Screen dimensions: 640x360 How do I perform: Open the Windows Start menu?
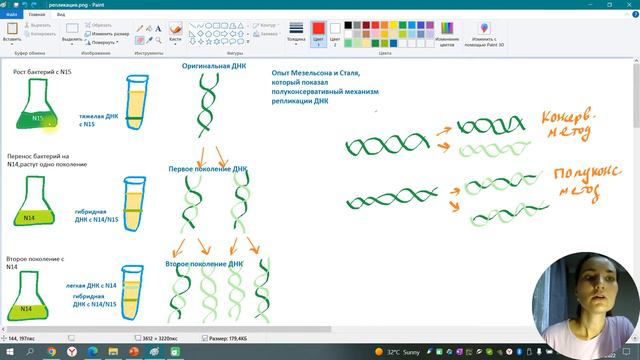(9, 351)
